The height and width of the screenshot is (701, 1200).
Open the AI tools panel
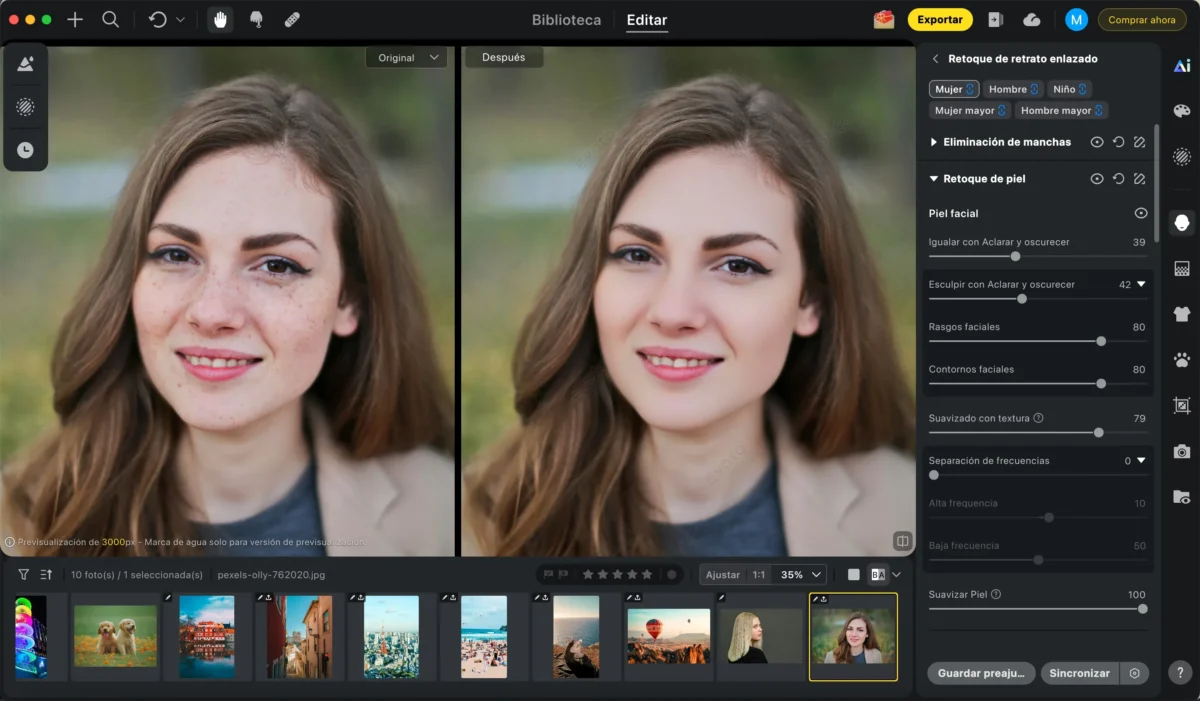pyautogui.click(x=1182, y=66)
